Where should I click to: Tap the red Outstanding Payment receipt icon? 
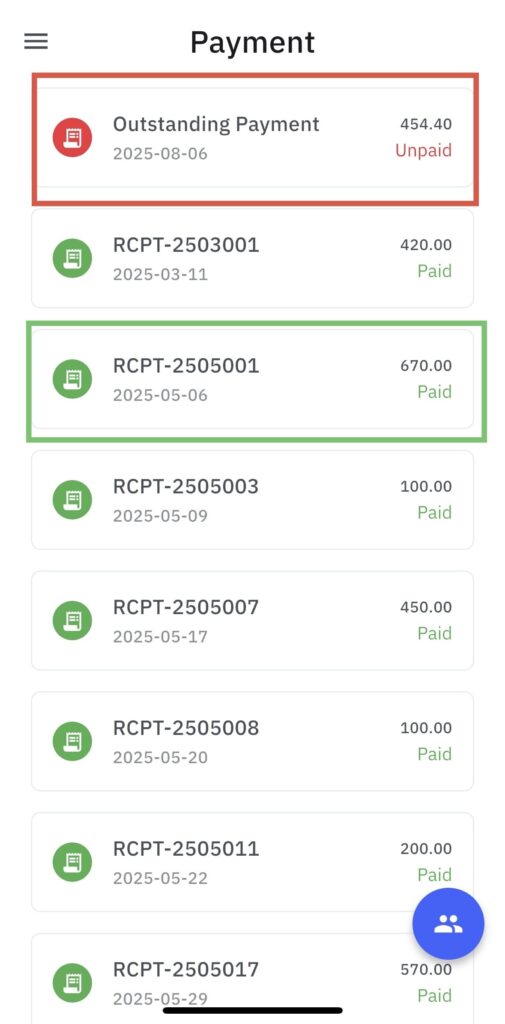73,137
